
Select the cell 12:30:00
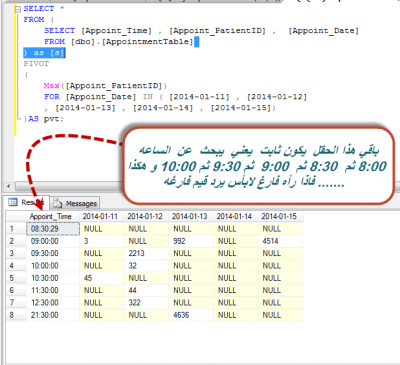[x=53, y=303]
